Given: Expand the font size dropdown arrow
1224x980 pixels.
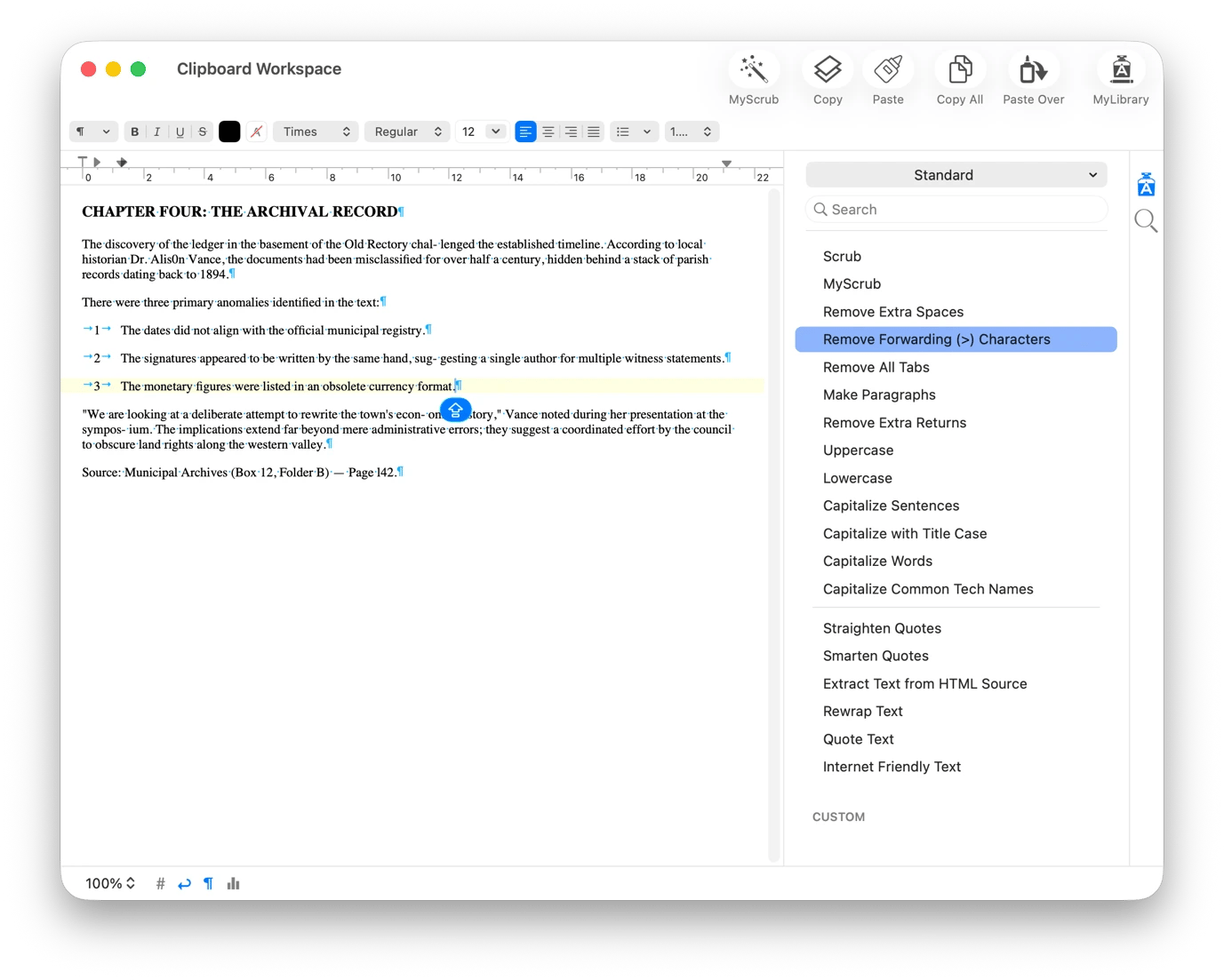Looking at the screenshot, I should (x=496, y=131).
